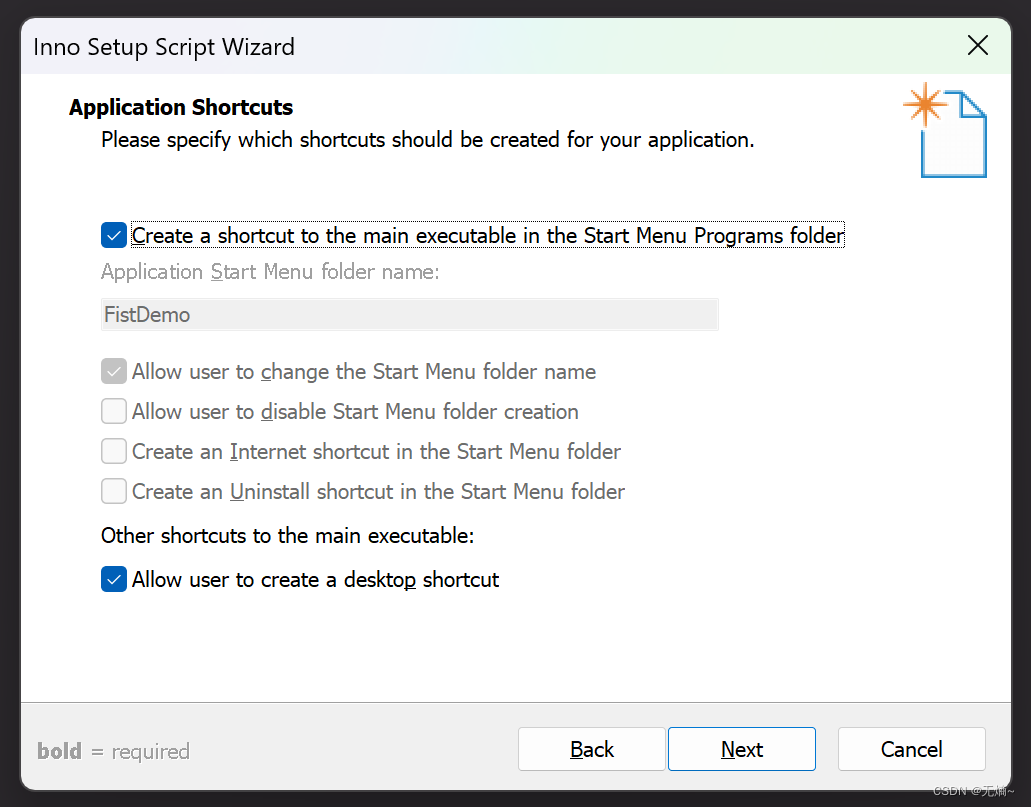Click the Next button
The width and height of the screenshot is (1031, 807).
pos(741,748)
